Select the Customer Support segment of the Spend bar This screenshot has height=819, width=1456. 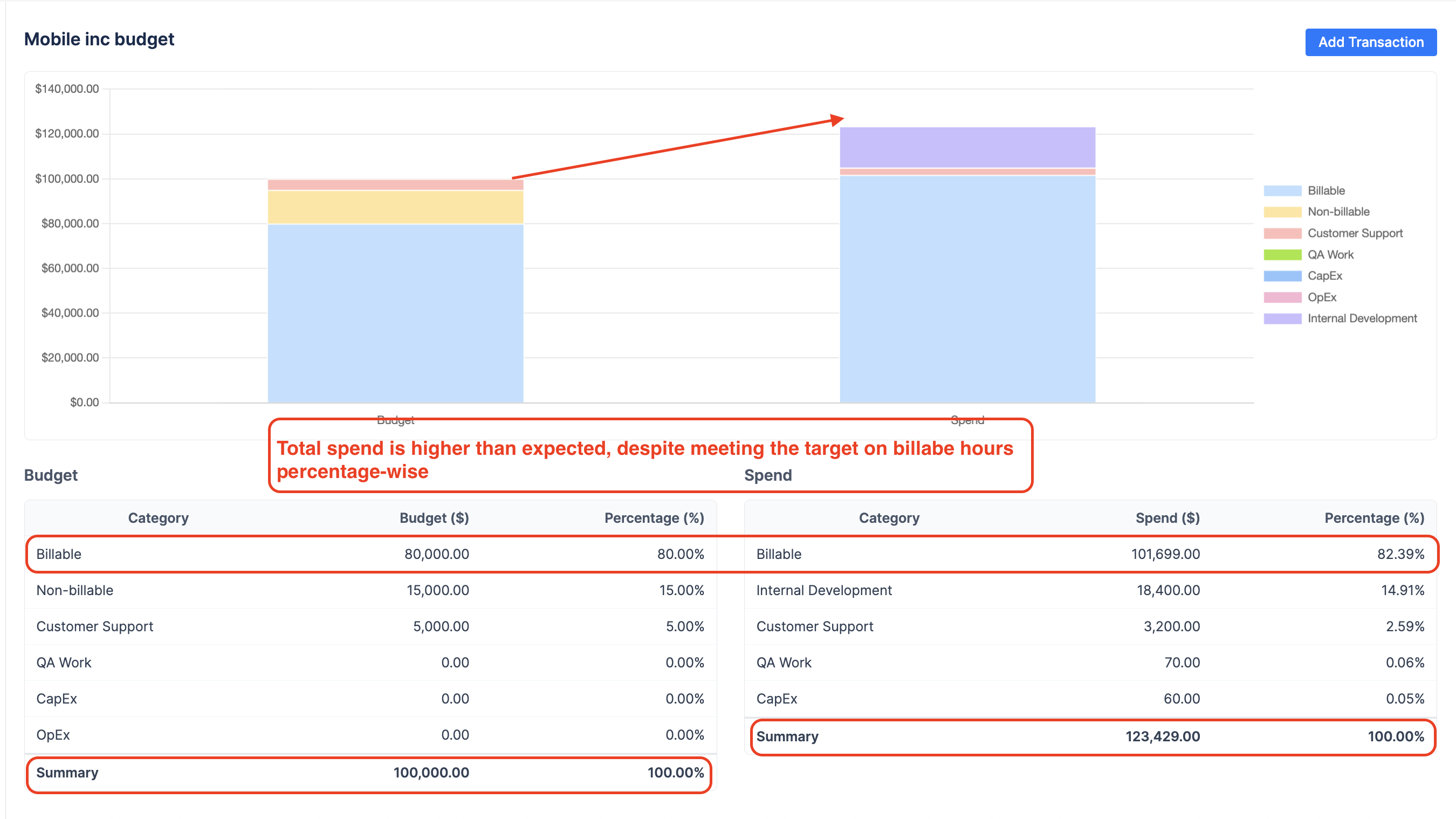point(967,172)
